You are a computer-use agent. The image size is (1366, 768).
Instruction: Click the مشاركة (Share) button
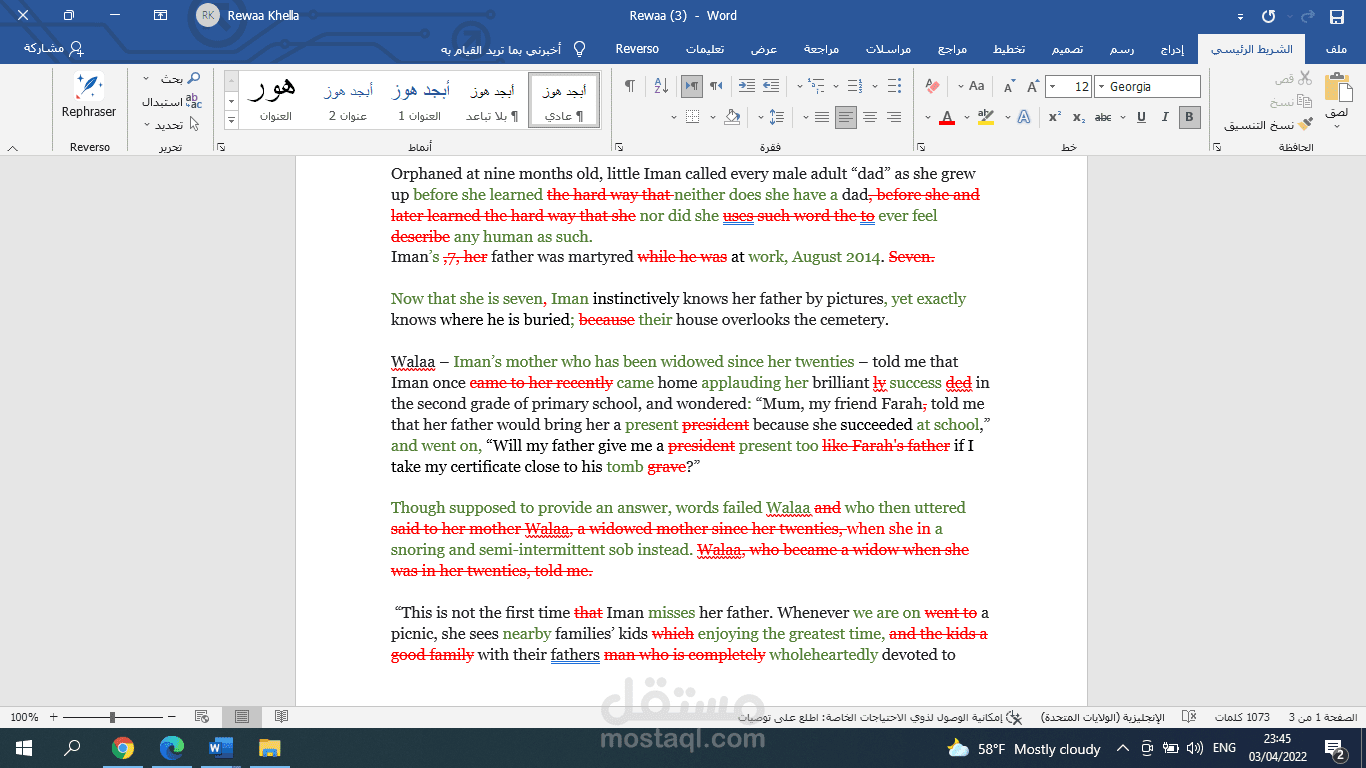tap(54, 48)
